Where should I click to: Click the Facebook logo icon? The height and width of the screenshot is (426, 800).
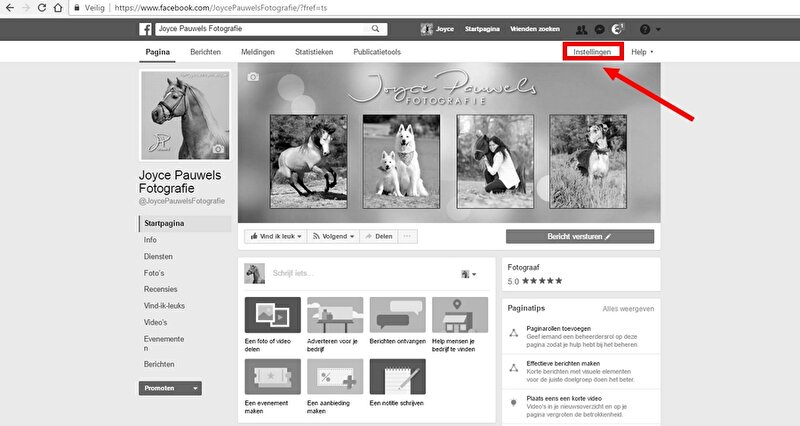point(145,29)
